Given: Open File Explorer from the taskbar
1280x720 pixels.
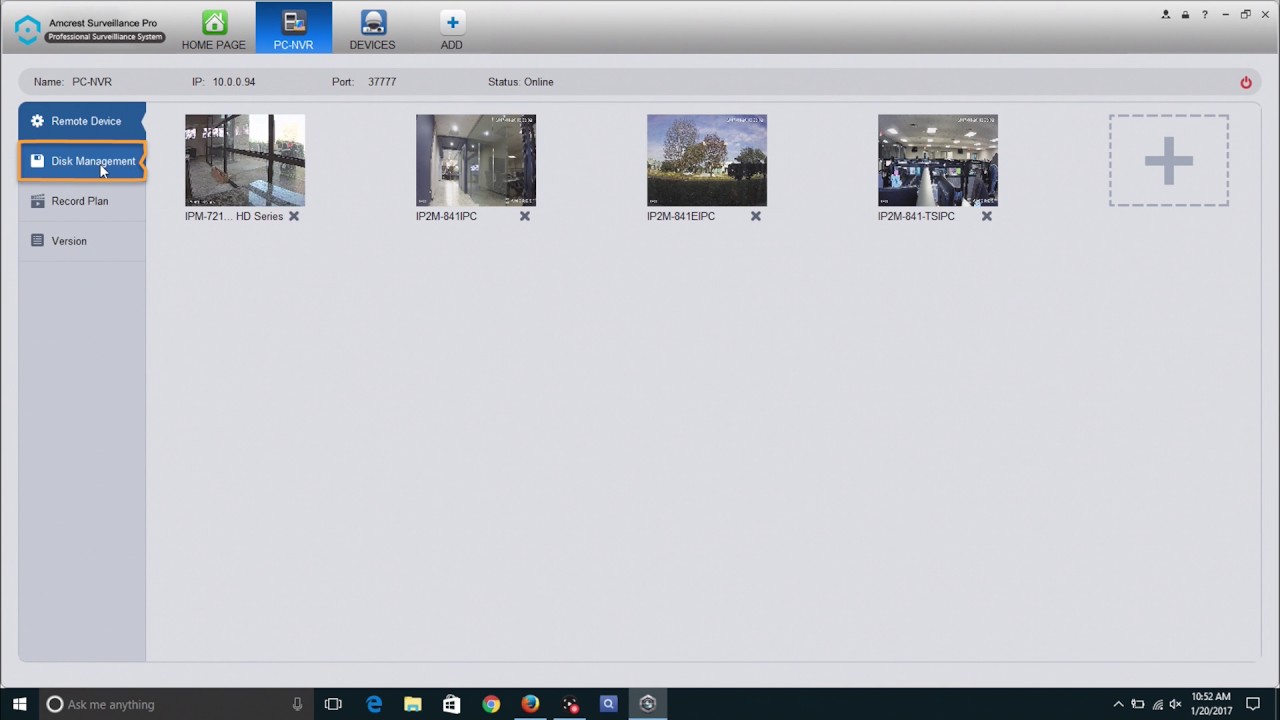Looking at the screenshot, I should pyautogui.click(x=413, y=704).
